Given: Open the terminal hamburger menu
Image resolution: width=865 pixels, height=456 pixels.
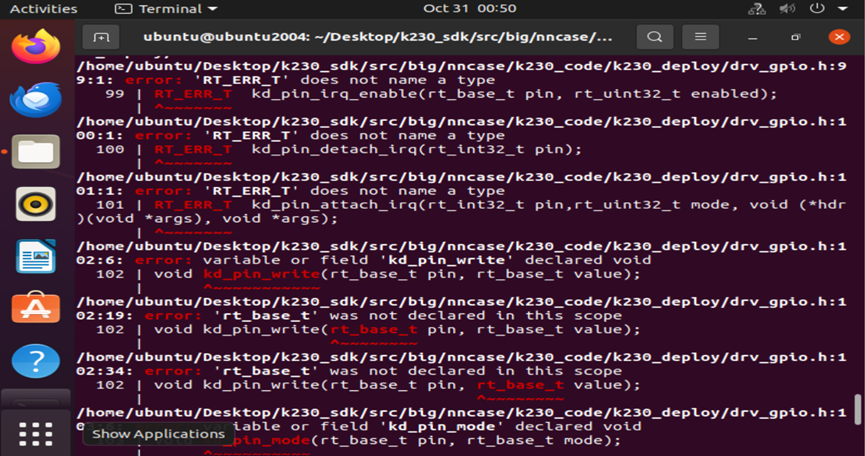Looking at the screenshot, I should 700,37.
